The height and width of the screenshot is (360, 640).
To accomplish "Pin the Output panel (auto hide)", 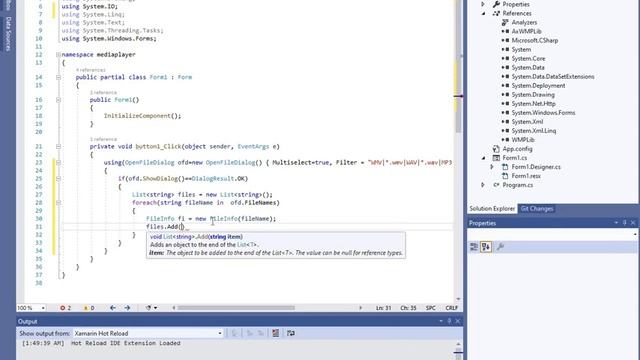I will pos(449,321).
